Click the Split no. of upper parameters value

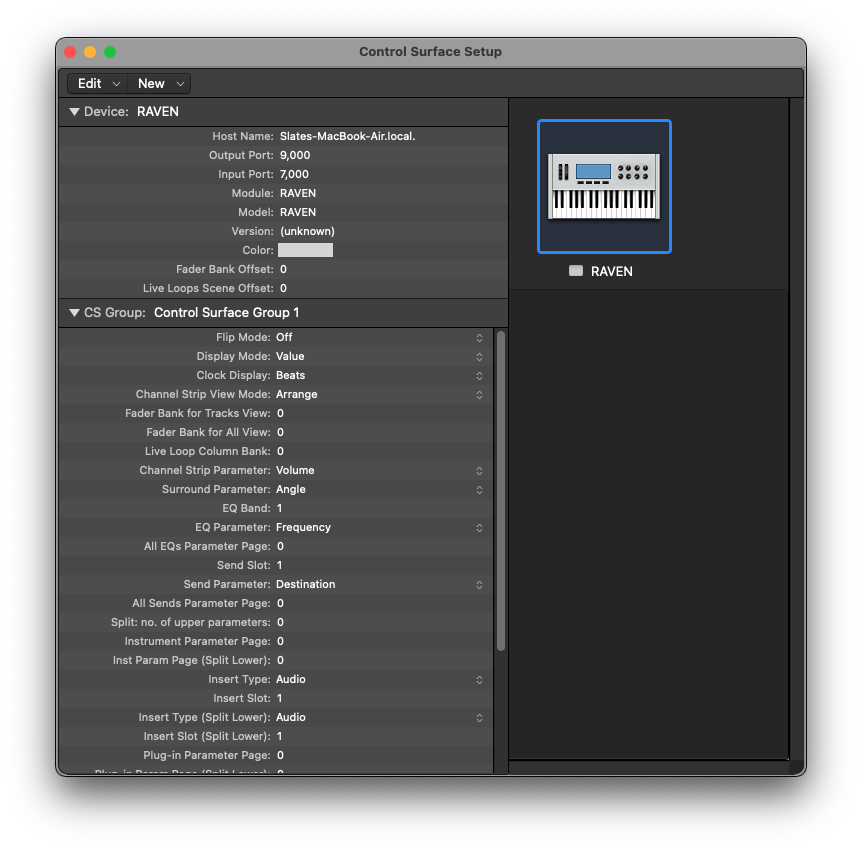coord(280,622)
